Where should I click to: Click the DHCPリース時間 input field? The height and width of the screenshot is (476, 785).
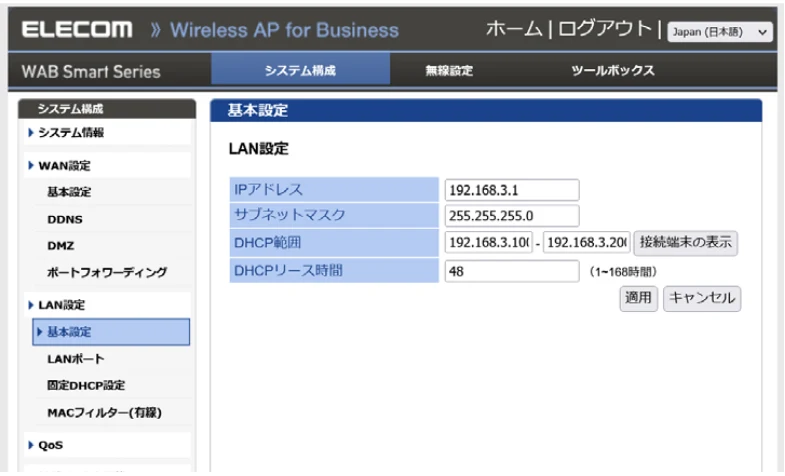[x=512, y=271]
